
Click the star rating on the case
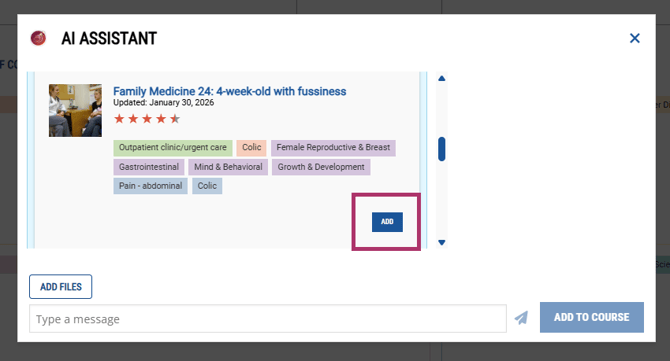147,119
